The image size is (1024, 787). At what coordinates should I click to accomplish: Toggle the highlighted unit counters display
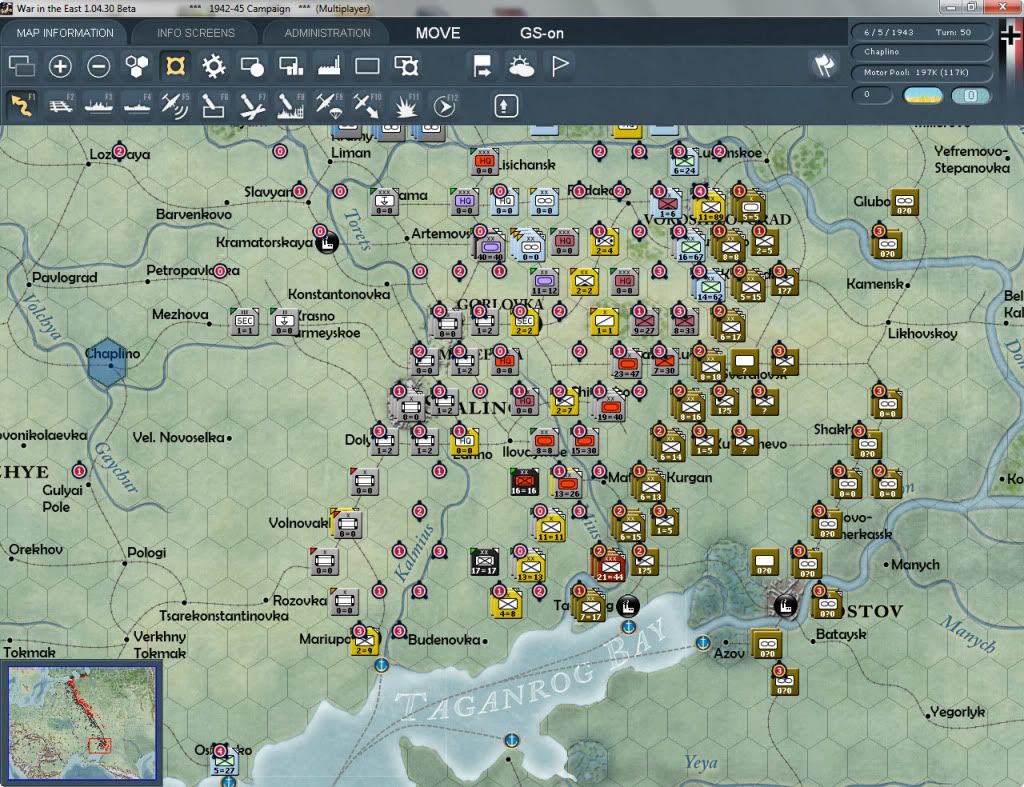coord(175,66)
